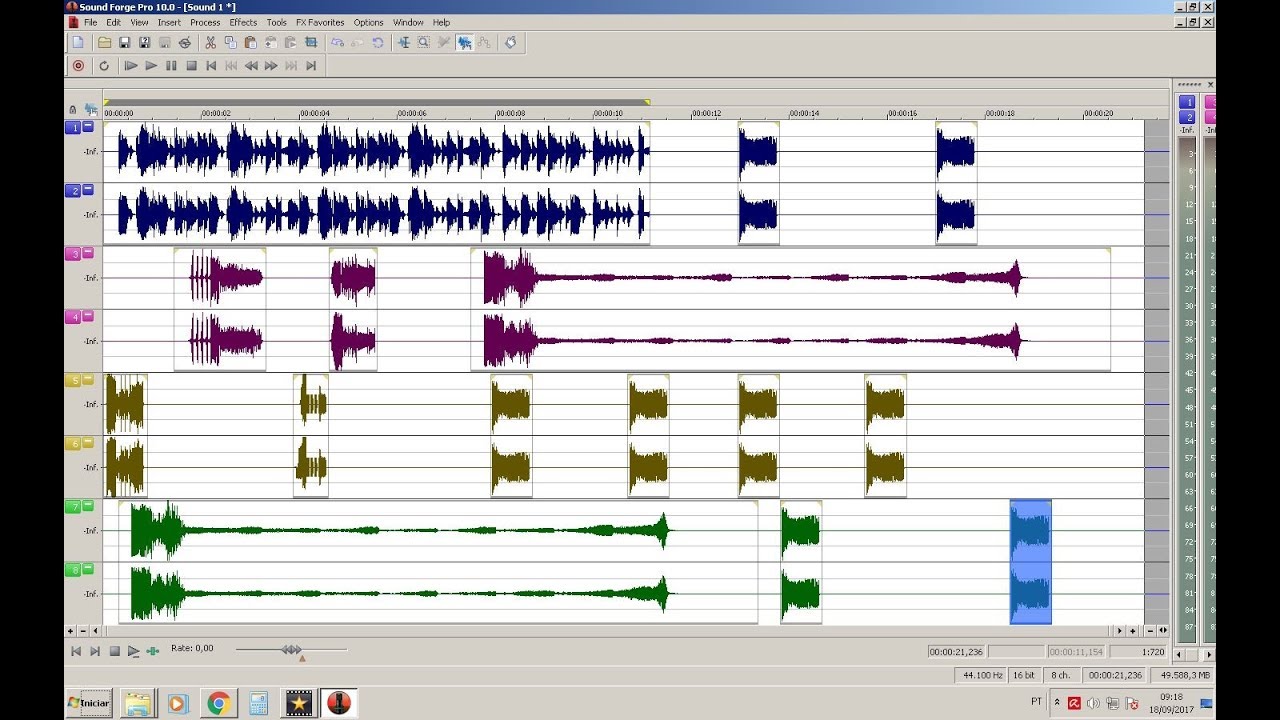Viewport: 1280px width, 720px height.
Task: Toggle channel 5 number button
Action: [73, 380]
